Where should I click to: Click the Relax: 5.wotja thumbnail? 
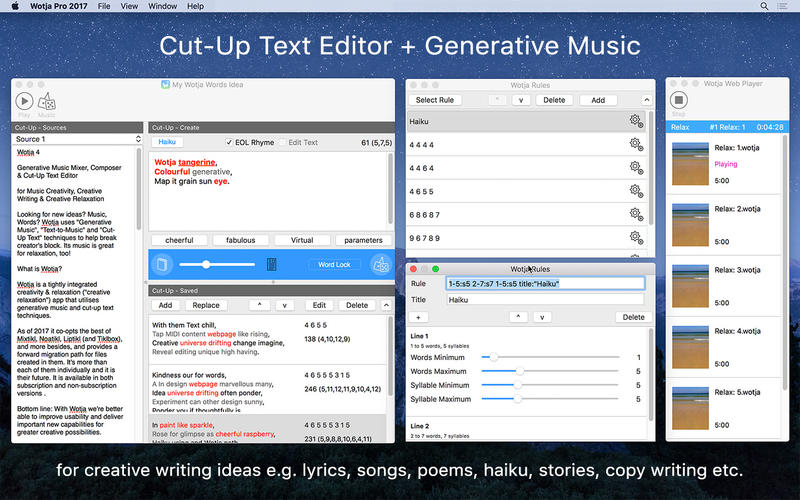click(x=690, y=408)
